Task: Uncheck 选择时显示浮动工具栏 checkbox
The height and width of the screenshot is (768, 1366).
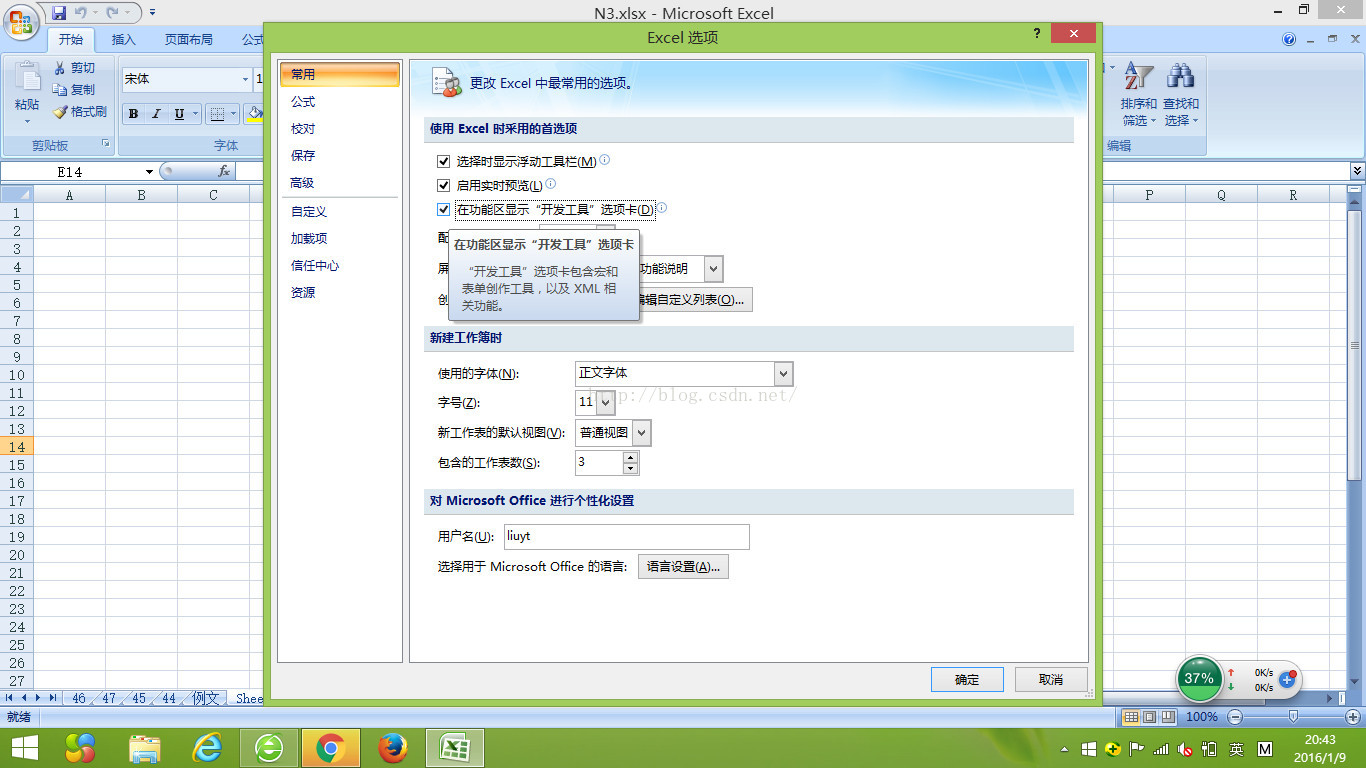Action: click(444, 161)
